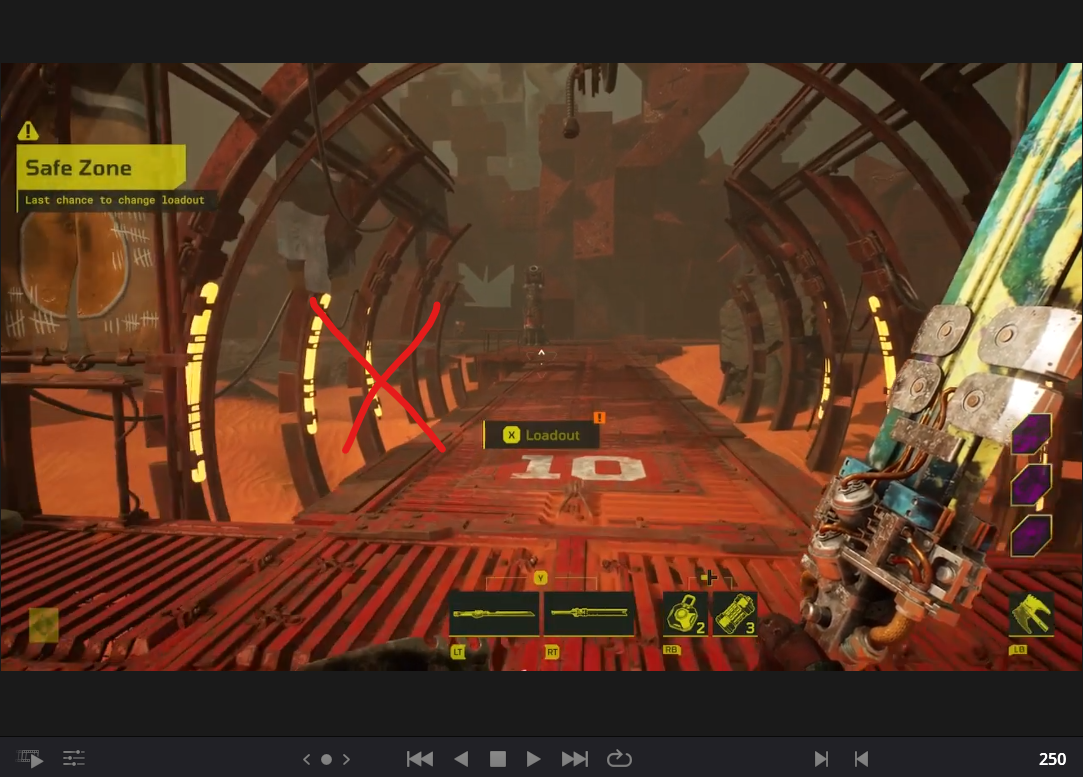
Task: Select the RT weapon slot
Action: (x=589, y=613)
